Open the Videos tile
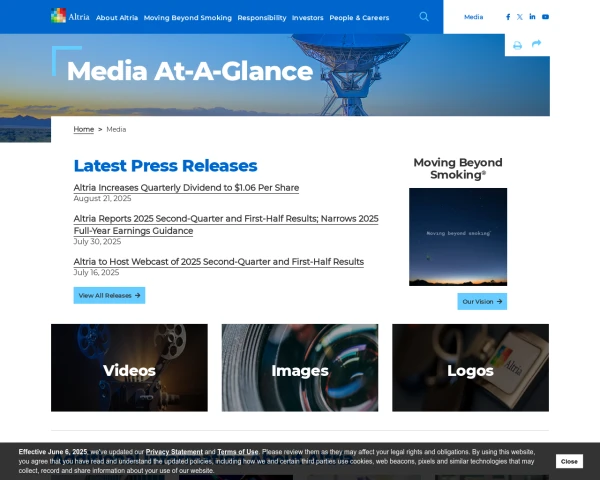Image resolution: width=600 pixels, height=480 pixels. pyautogui.click(x=129, y=368)
